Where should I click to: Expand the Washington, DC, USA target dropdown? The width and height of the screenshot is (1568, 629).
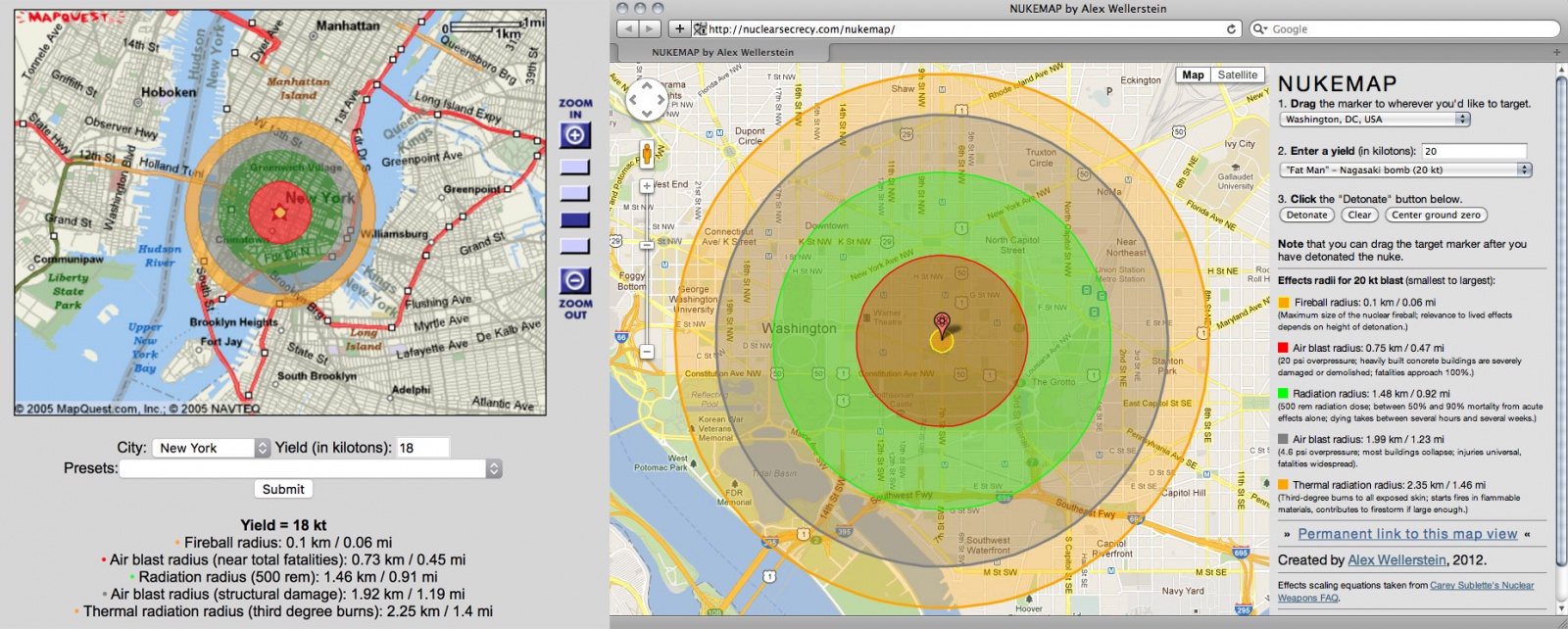[1375, 120]
